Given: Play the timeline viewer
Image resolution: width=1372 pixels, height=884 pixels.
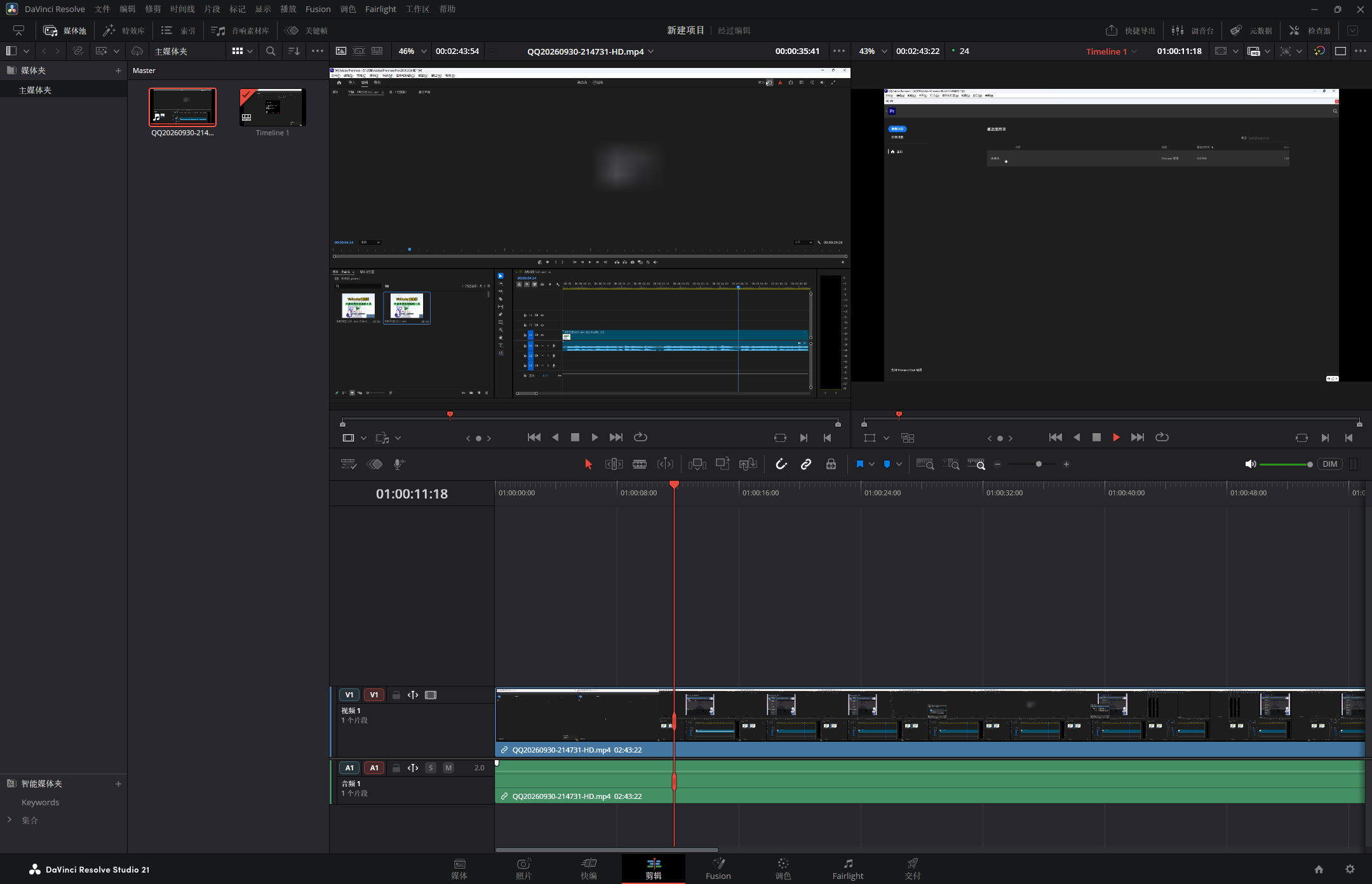Looking at the screenshot, I should 1116,437.
